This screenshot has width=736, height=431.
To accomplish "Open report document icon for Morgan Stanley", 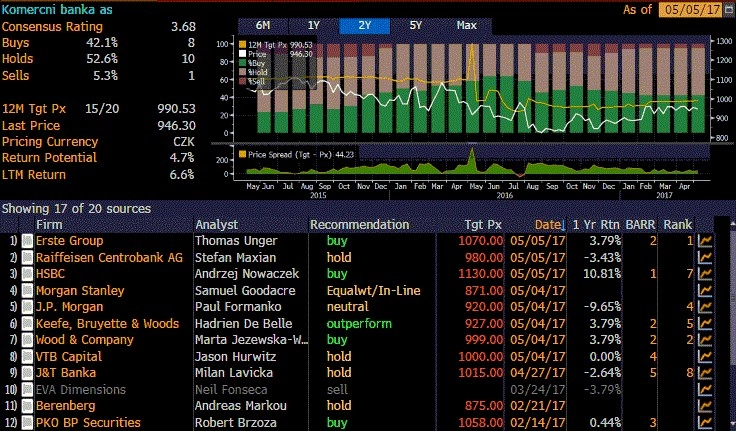I will click(x=27, y=291).
